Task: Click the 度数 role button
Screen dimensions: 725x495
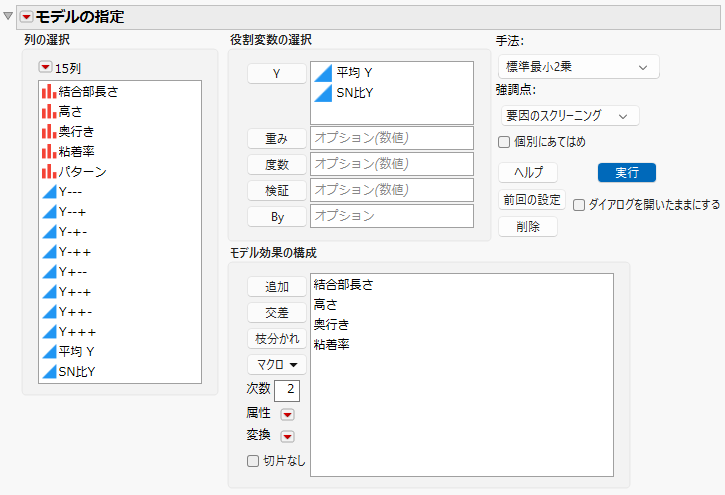Action: [x=276, y=165]
